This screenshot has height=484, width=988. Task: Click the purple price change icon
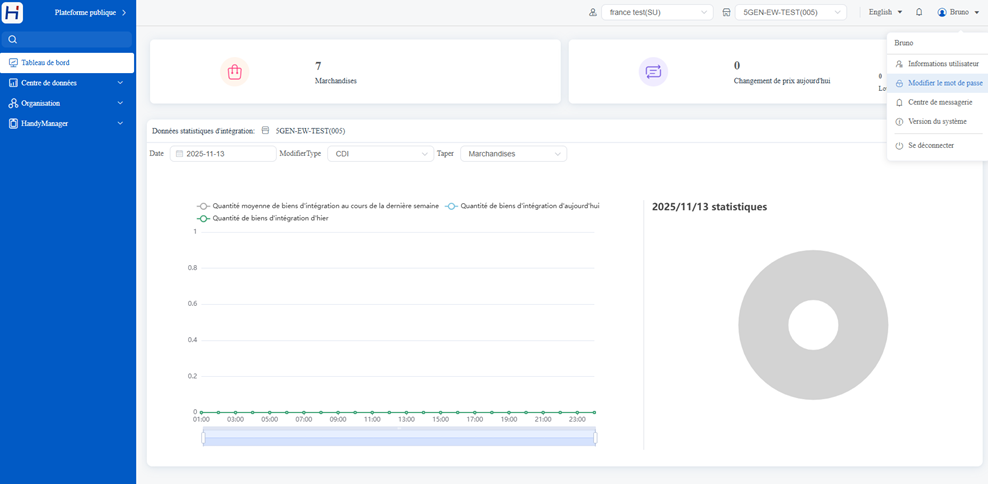(x=653, y=72)
